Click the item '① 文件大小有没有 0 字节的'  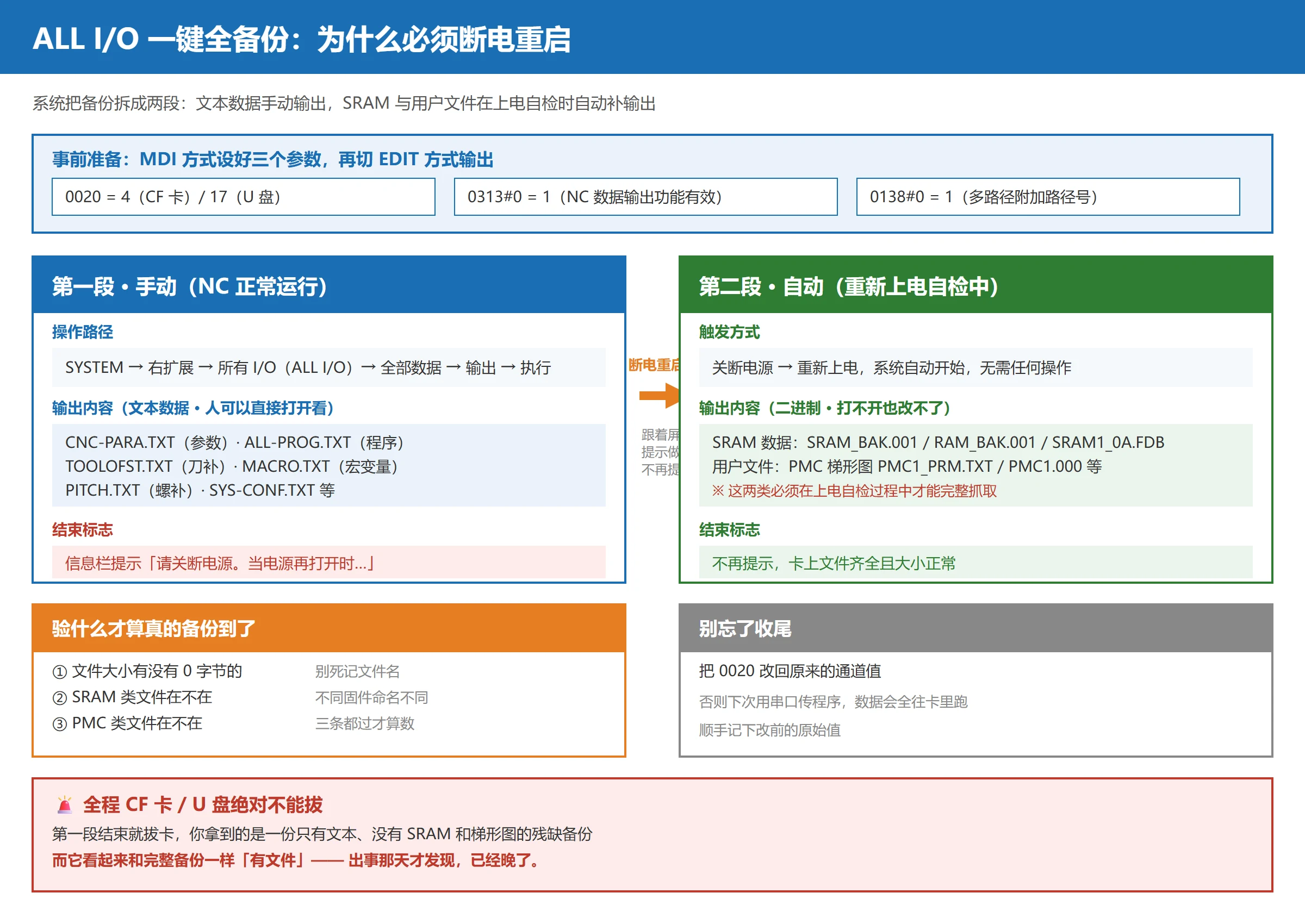click(147, 671)
